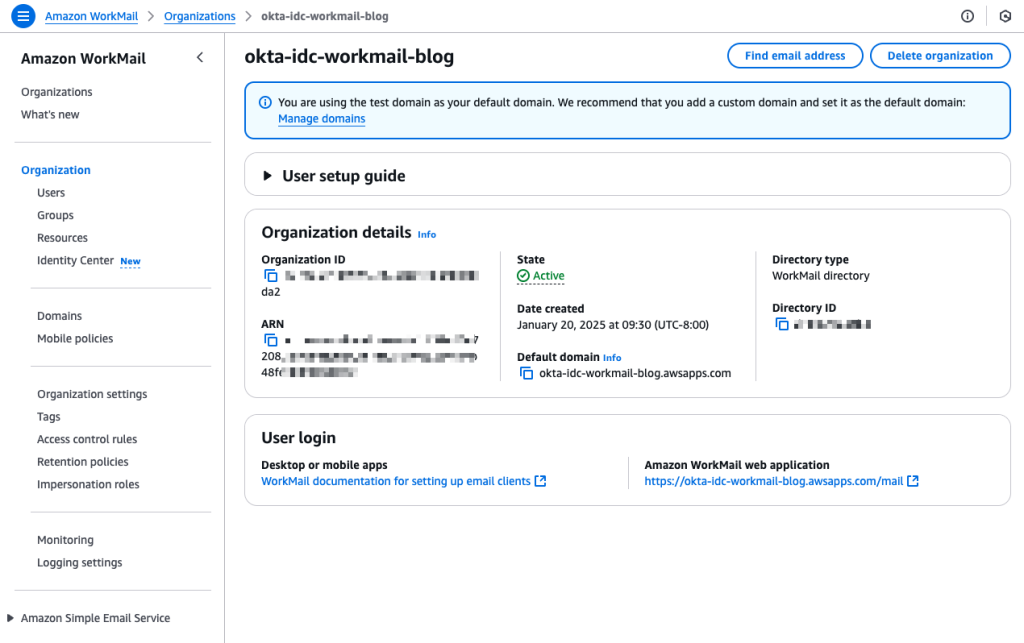This screenshot has width=1024, height=643.
Task: Click the Delete organization button
Action: (x=940, y=55)
